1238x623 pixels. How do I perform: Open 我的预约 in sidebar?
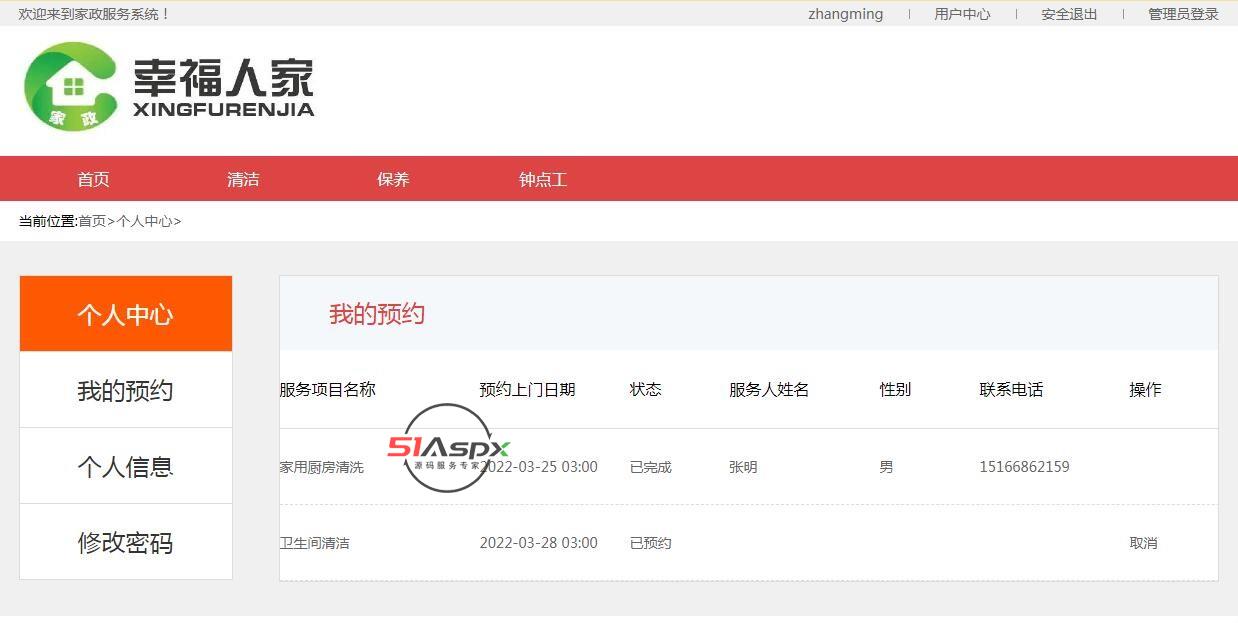pyautogui.click(x=126, y=390)
